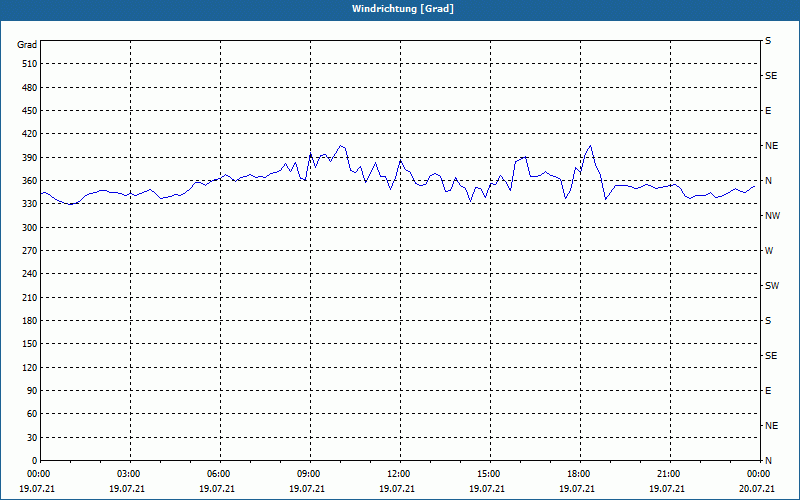Click the 240 degree axis label
The image size is (800, 500).
[30, 273]
